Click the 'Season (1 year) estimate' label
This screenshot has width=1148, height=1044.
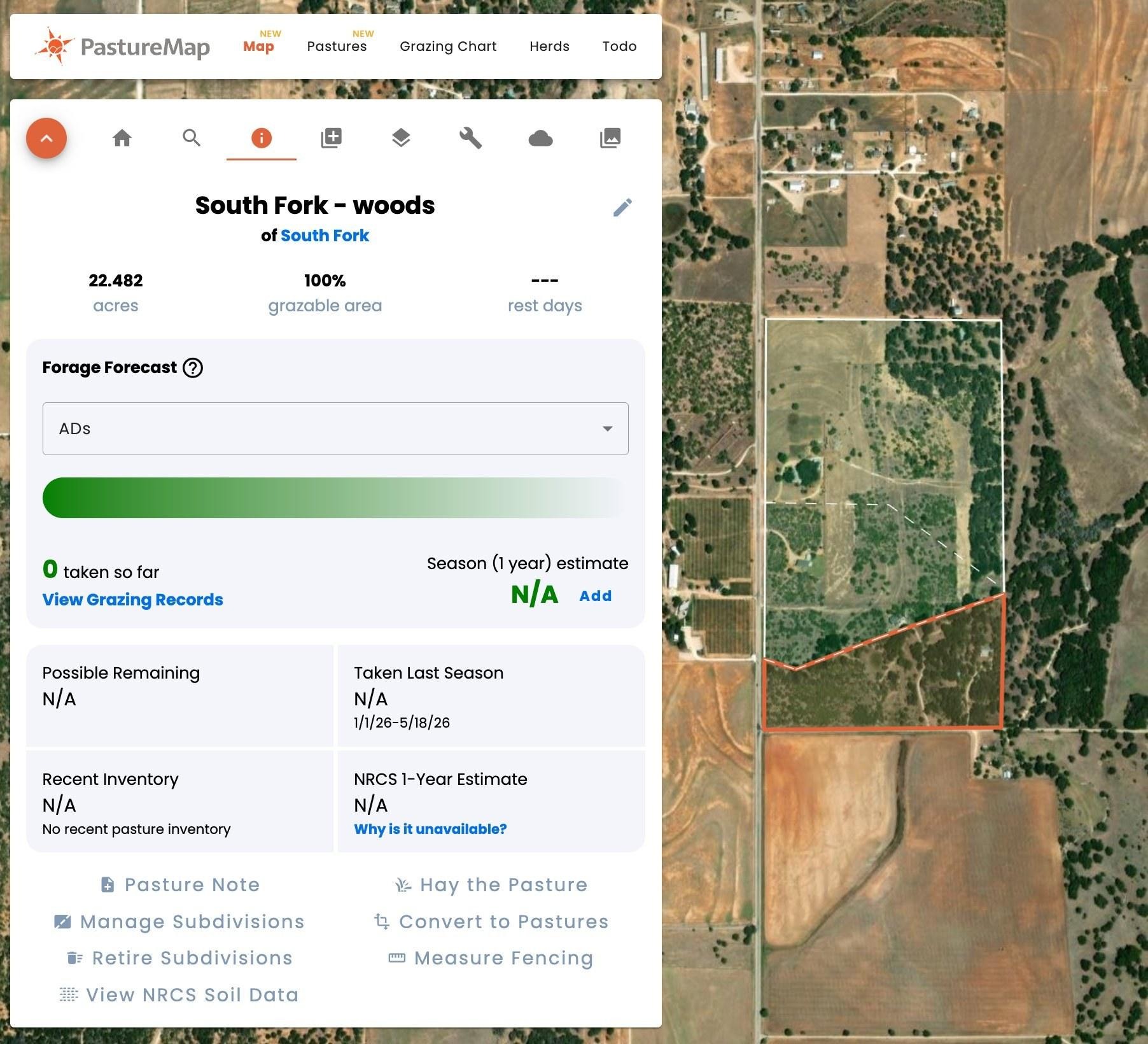click(x=528, y=563)
